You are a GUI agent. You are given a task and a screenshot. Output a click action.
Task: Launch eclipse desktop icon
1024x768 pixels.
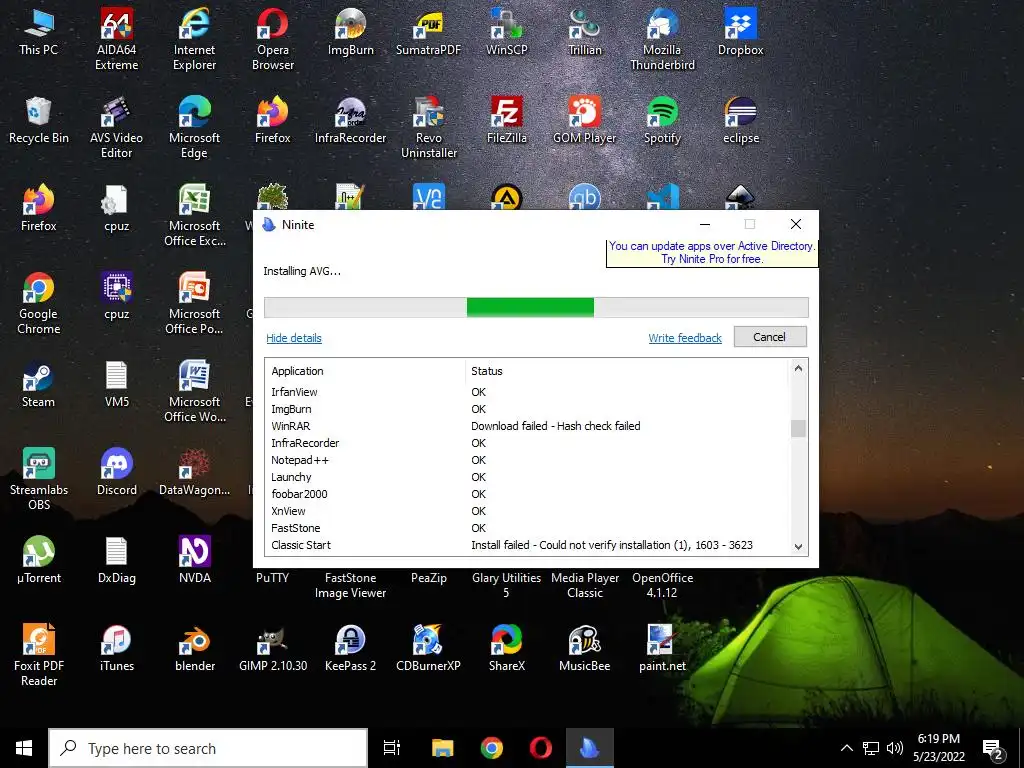tap(741, 120)
